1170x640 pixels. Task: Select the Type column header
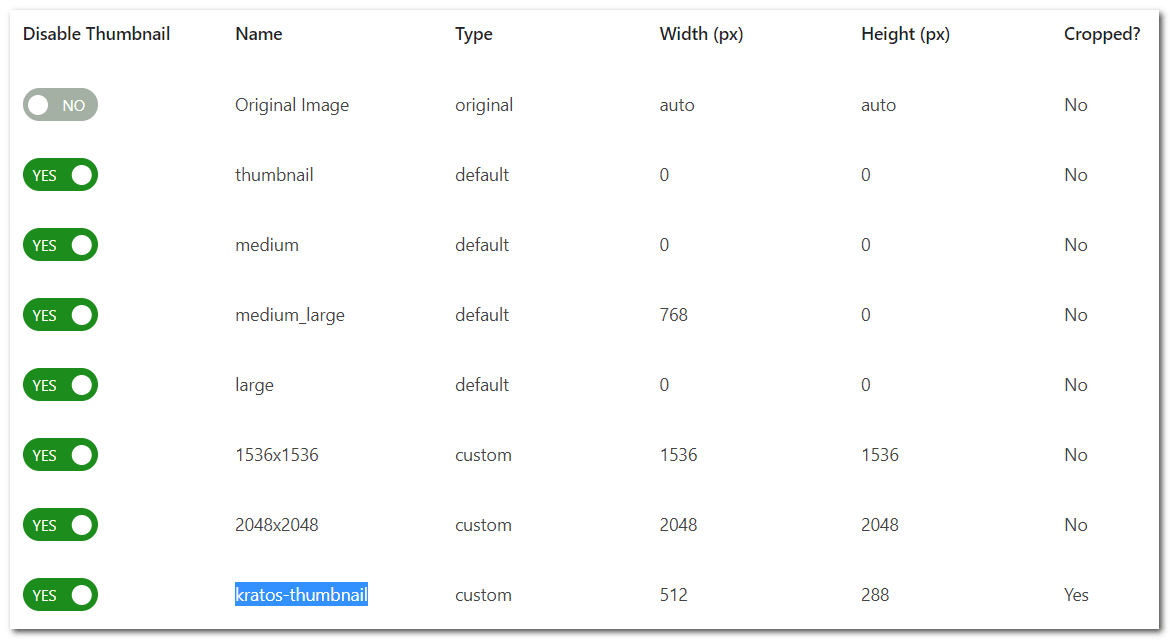[474, 34]
